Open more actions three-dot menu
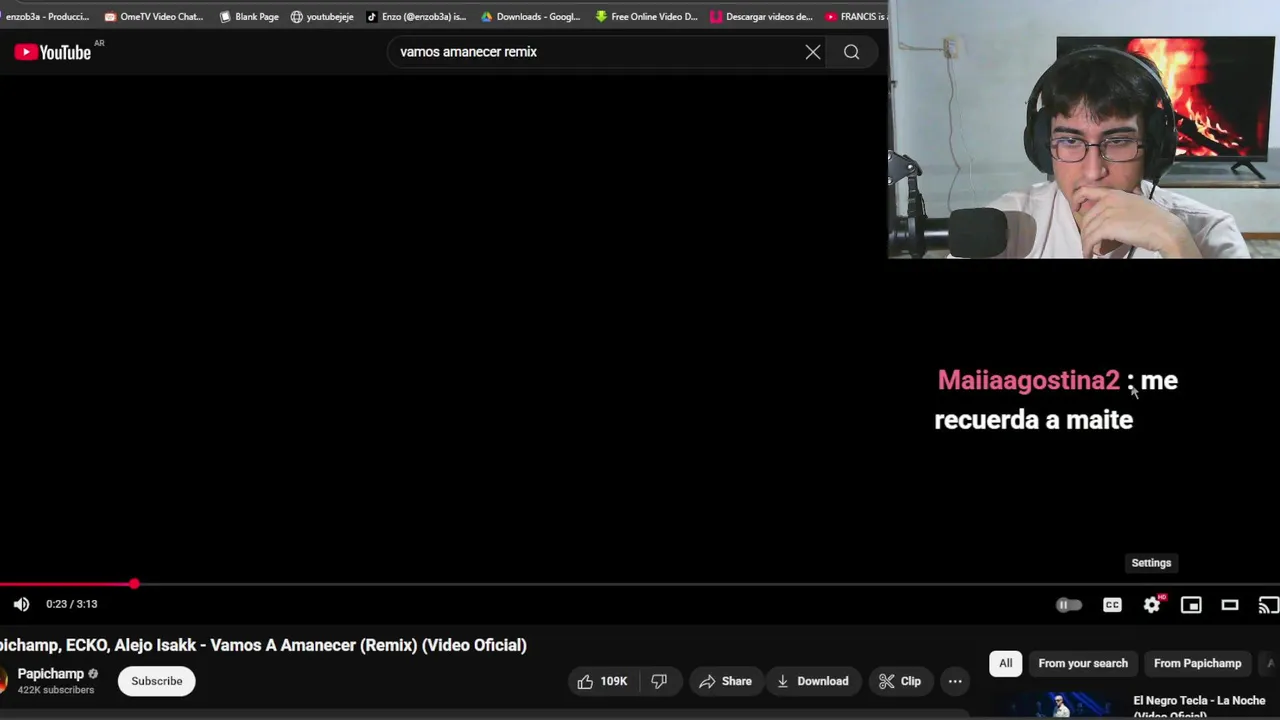The height and width of the screenshot is (720, 1280). coord(955,681)
